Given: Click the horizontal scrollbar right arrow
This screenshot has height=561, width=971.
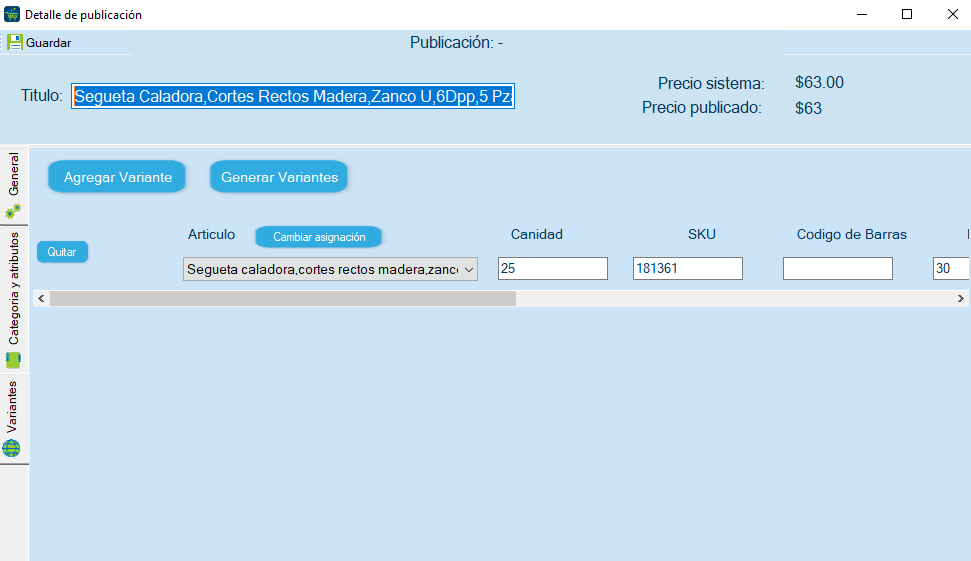Looking at the screenshot, I should click(960, 298).
